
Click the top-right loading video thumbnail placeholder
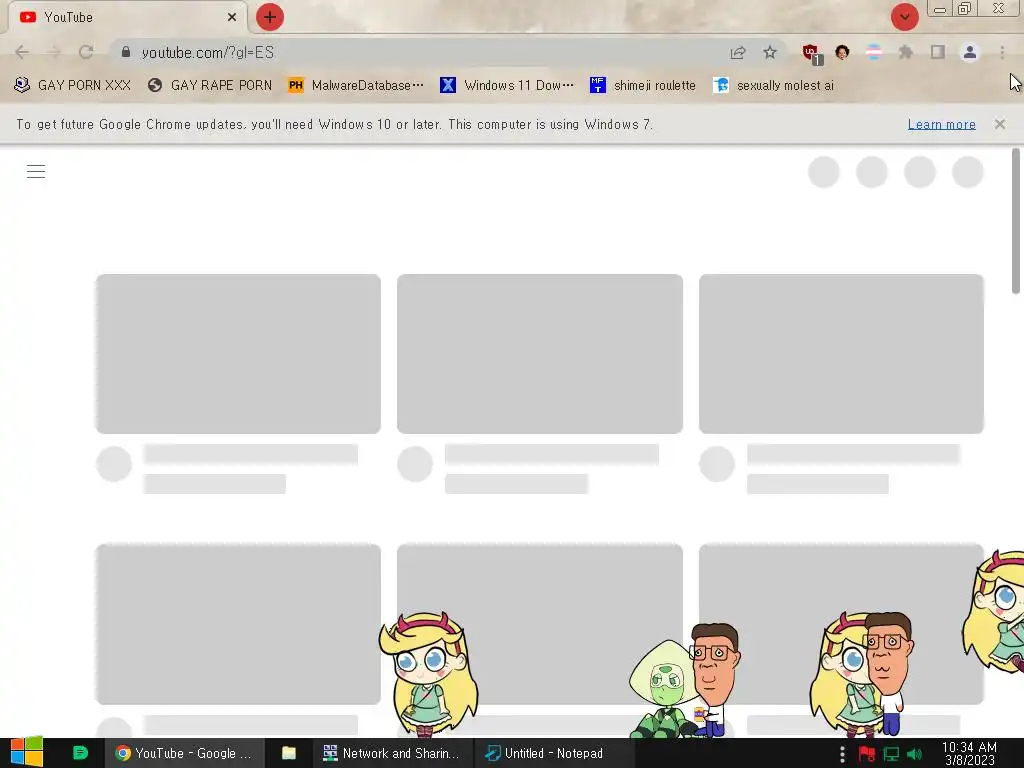[x=841, y=354]
